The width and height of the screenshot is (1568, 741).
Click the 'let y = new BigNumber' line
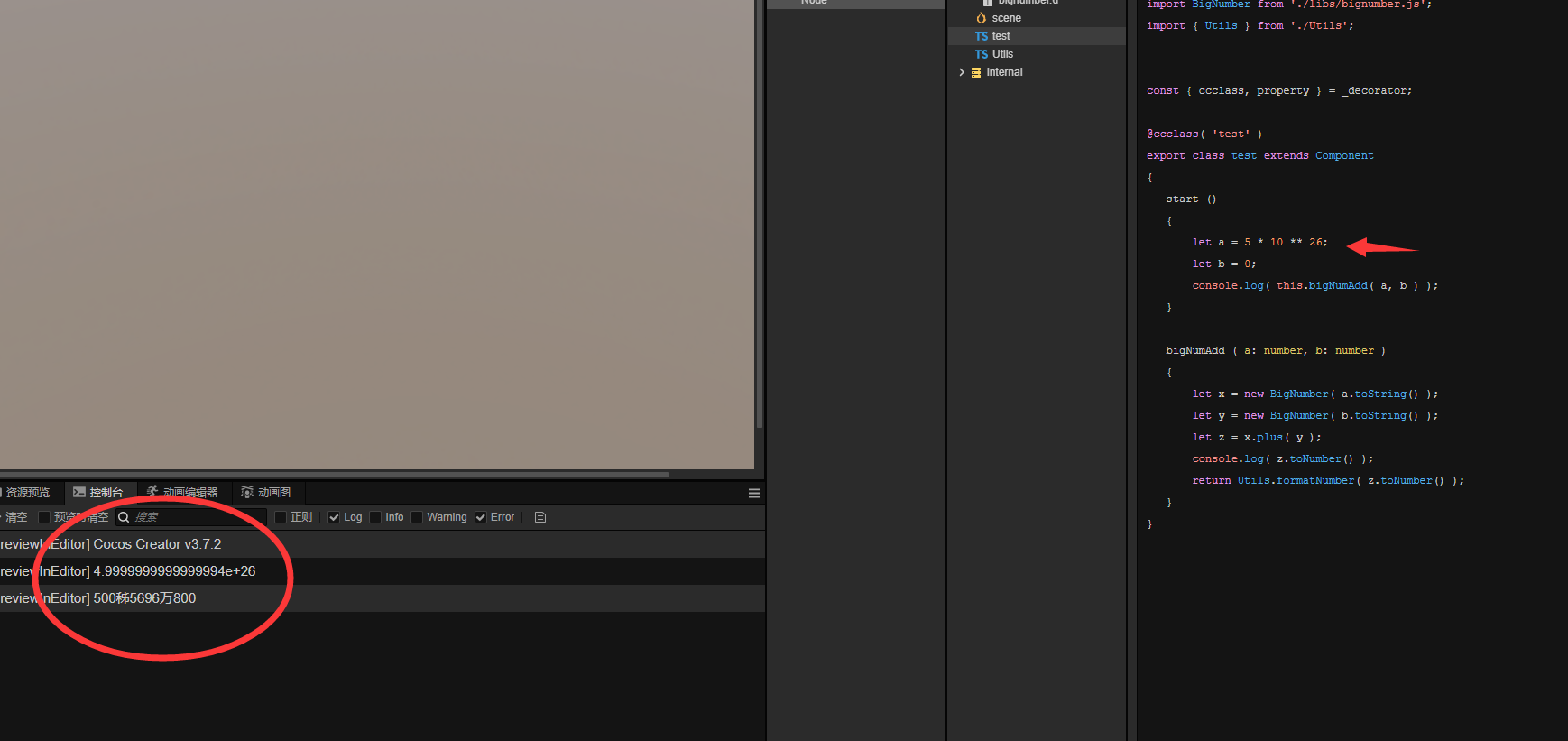pos(1315,415)
